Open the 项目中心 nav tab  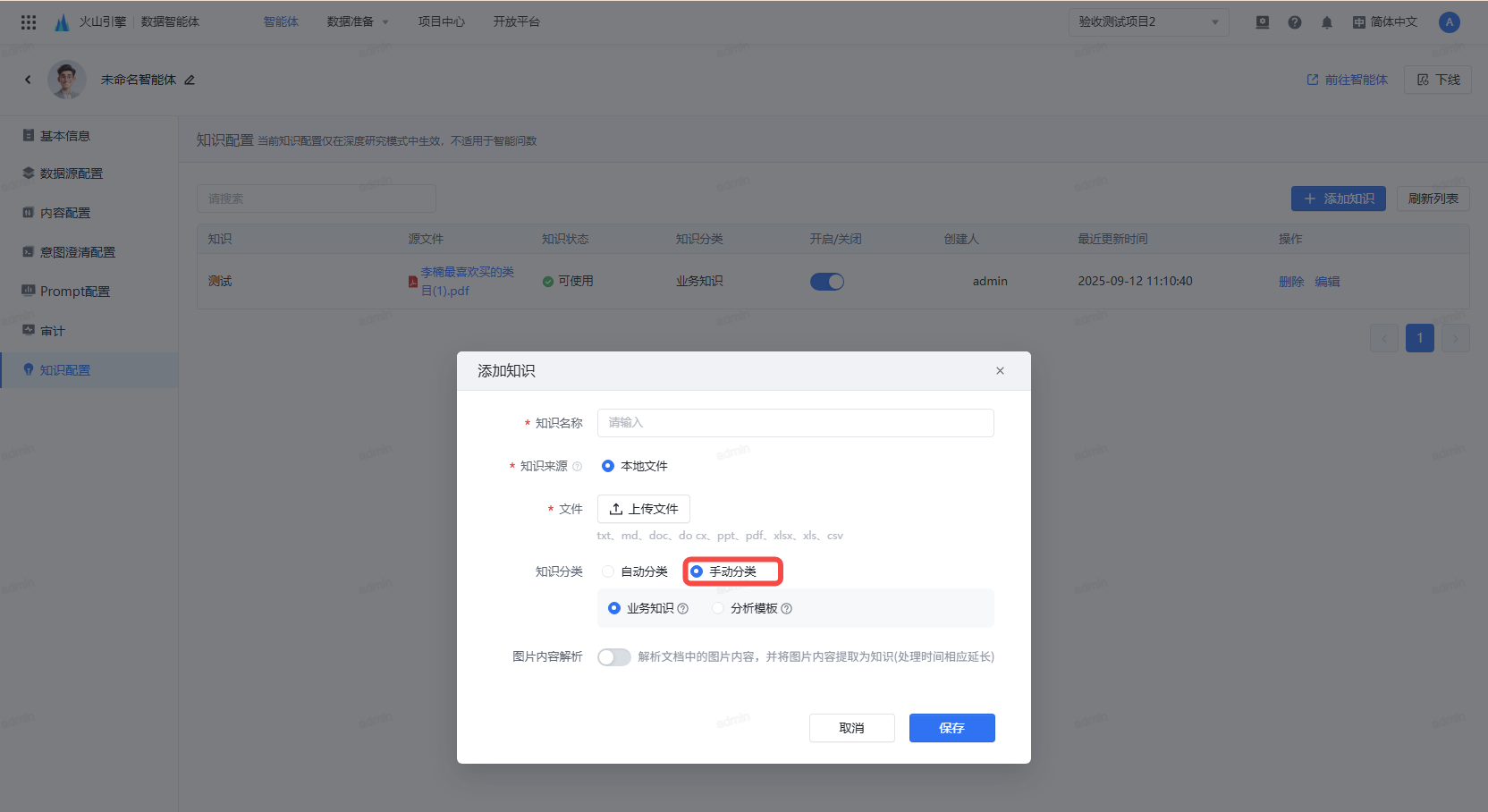coord(442,22)
